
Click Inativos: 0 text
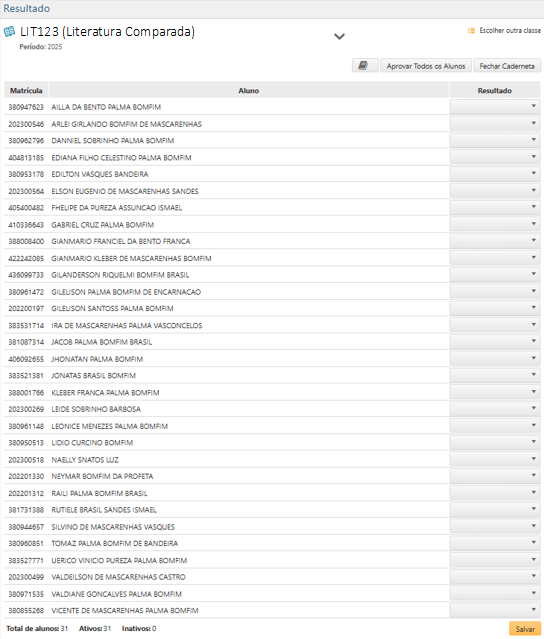pos(139,628)
